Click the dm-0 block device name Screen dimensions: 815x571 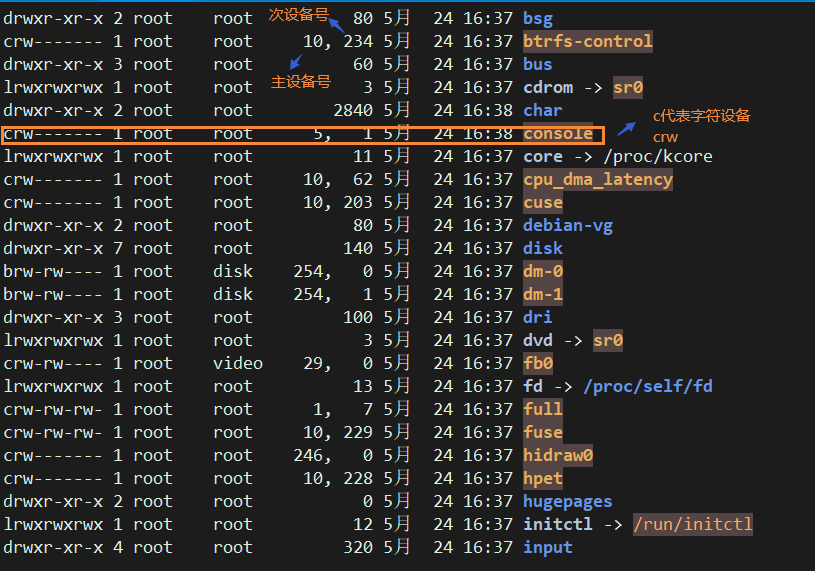click(x=543, y=271)
